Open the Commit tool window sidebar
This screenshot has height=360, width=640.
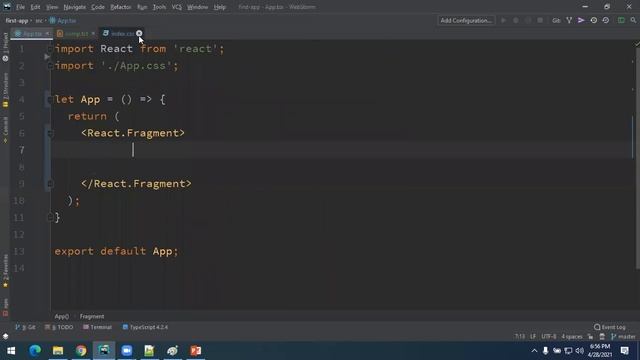point(5,130)
